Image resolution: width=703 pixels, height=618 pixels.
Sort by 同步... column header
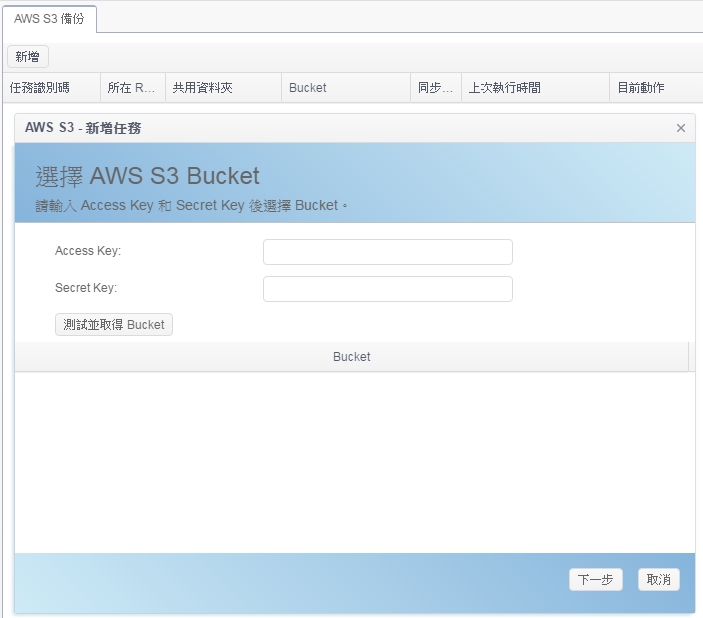pyautogui.click(x=436, y=88)
